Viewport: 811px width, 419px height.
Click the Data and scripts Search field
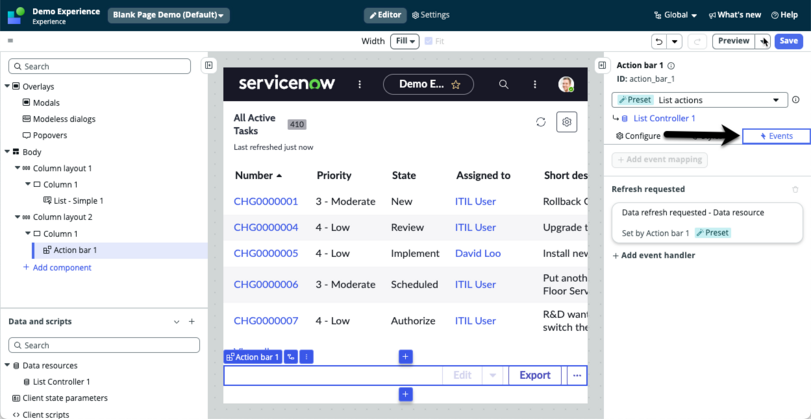tap(104, 345)
